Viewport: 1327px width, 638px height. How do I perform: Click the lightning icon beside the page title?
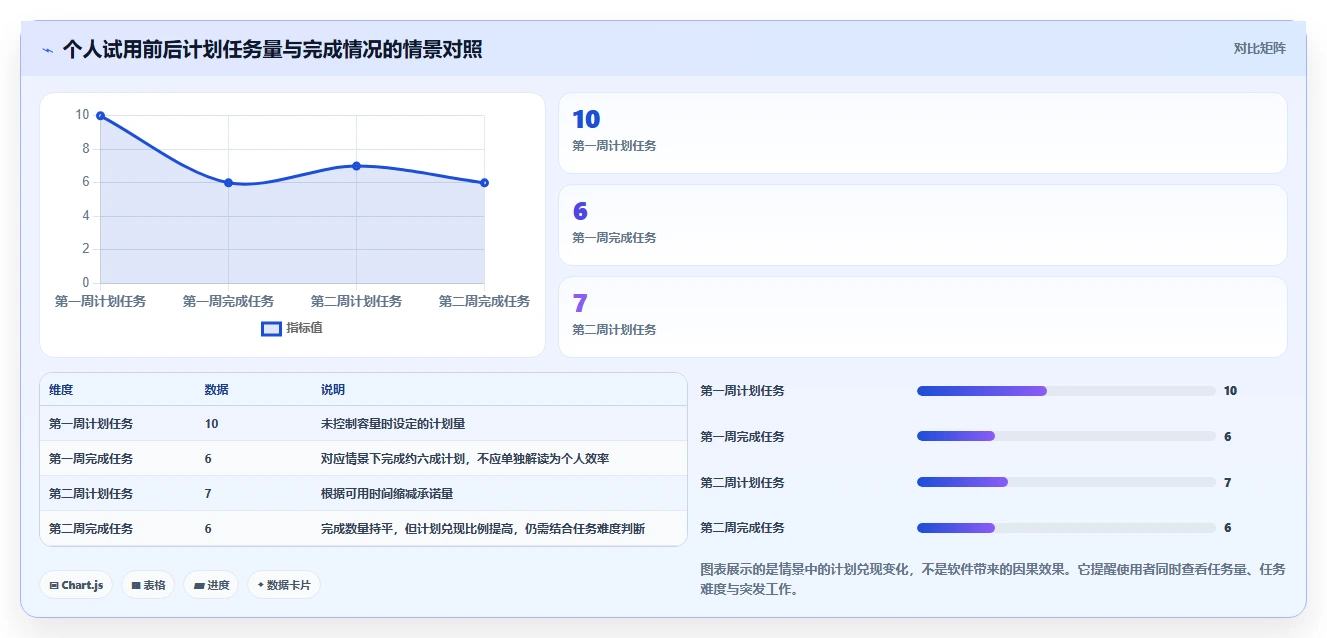48,49
